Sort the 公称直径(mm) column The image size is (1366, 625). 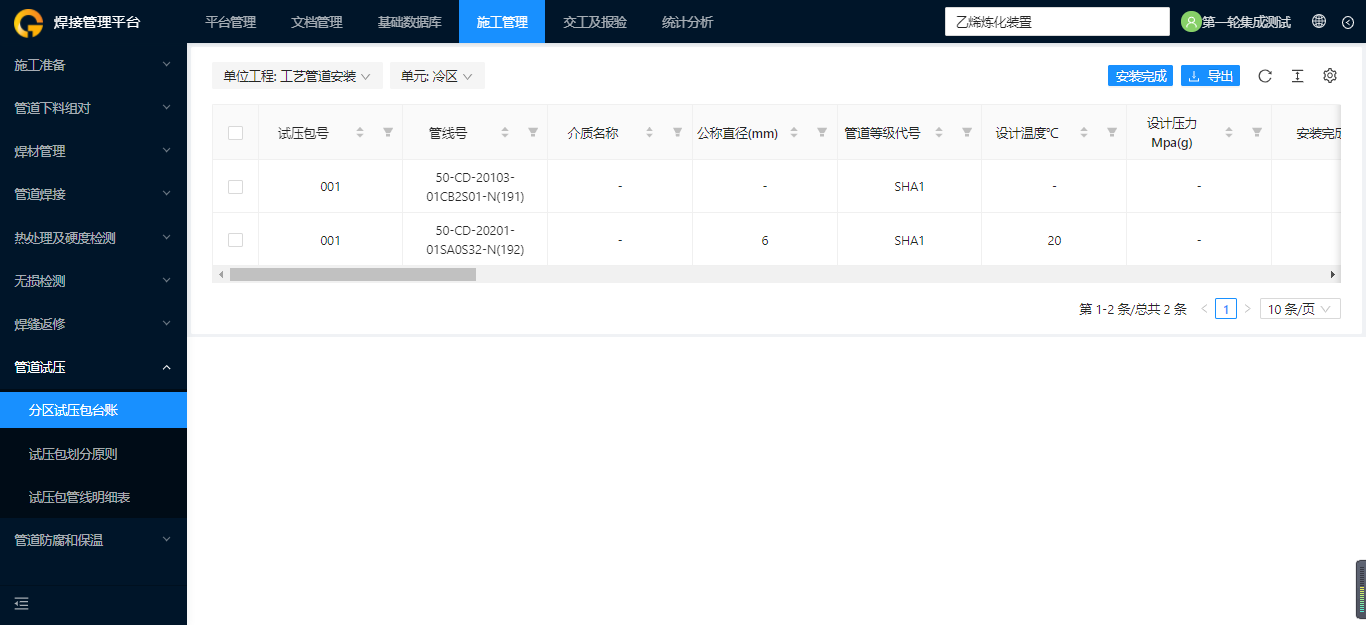(x=794, y=132)
